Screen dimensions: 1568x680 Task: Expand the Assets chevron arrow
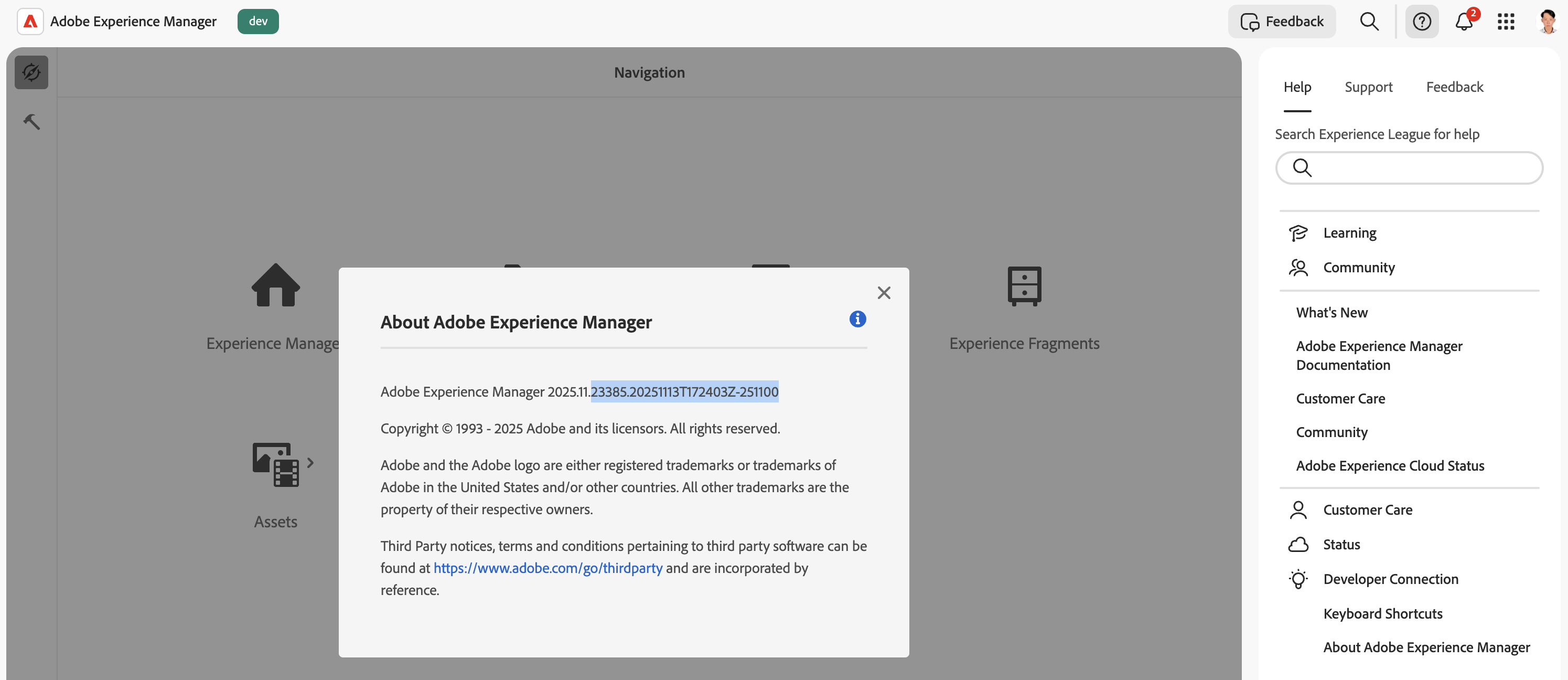(310, 463)
